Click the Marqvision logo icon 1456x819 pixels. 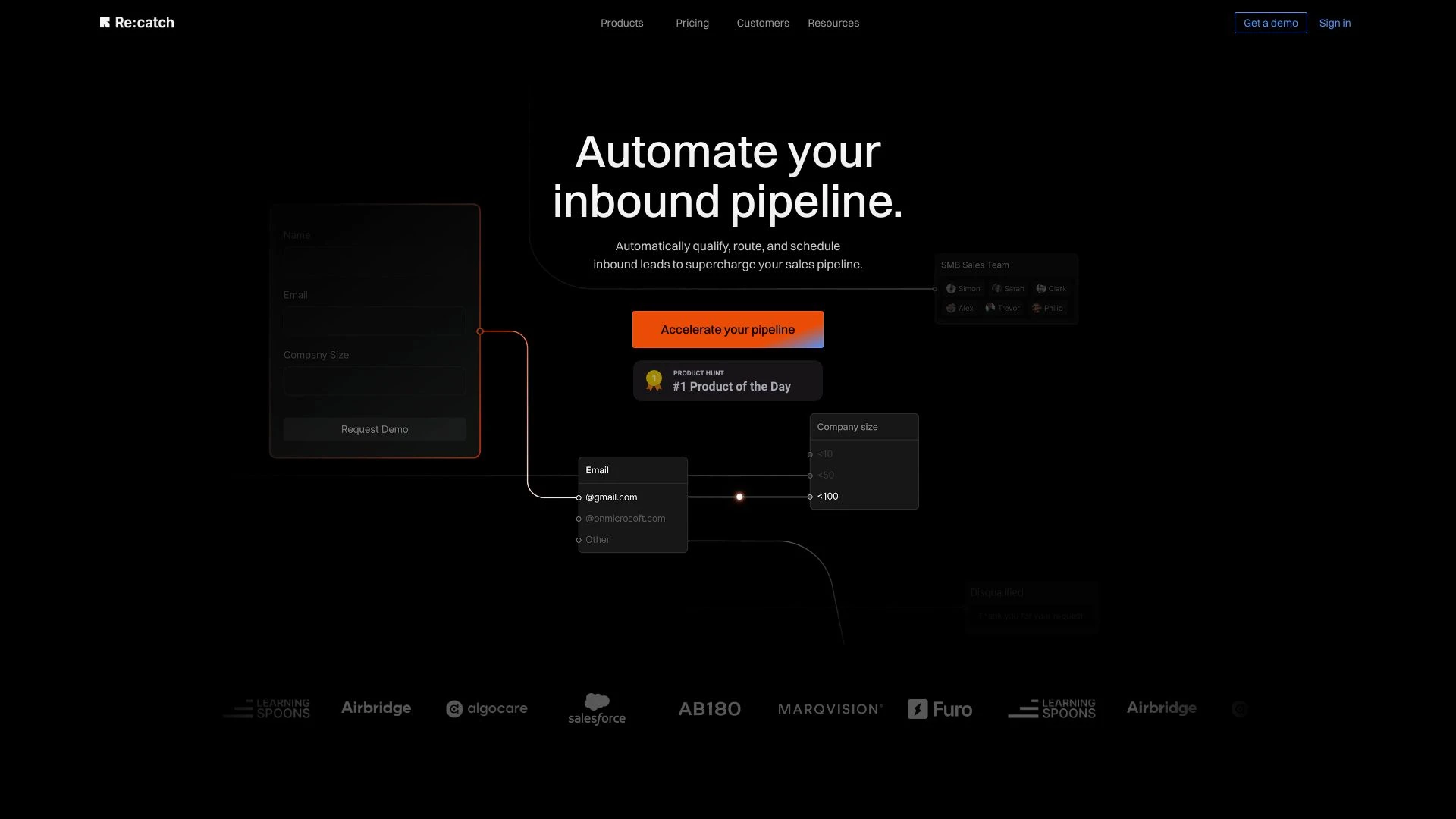pyautogui.click(x=829, y=709)
